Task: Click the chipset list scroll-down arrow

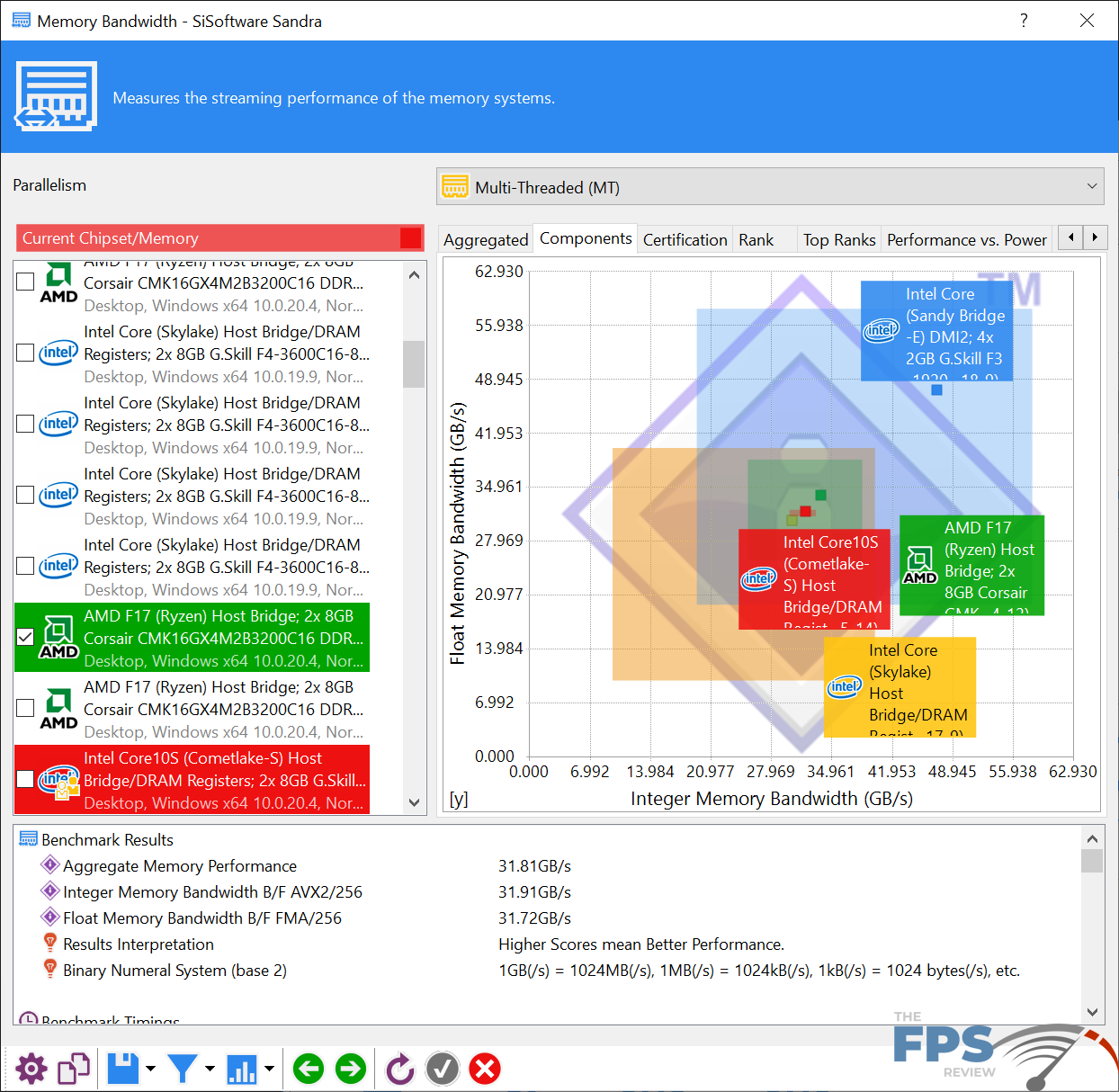Action: tap(414, 802)
